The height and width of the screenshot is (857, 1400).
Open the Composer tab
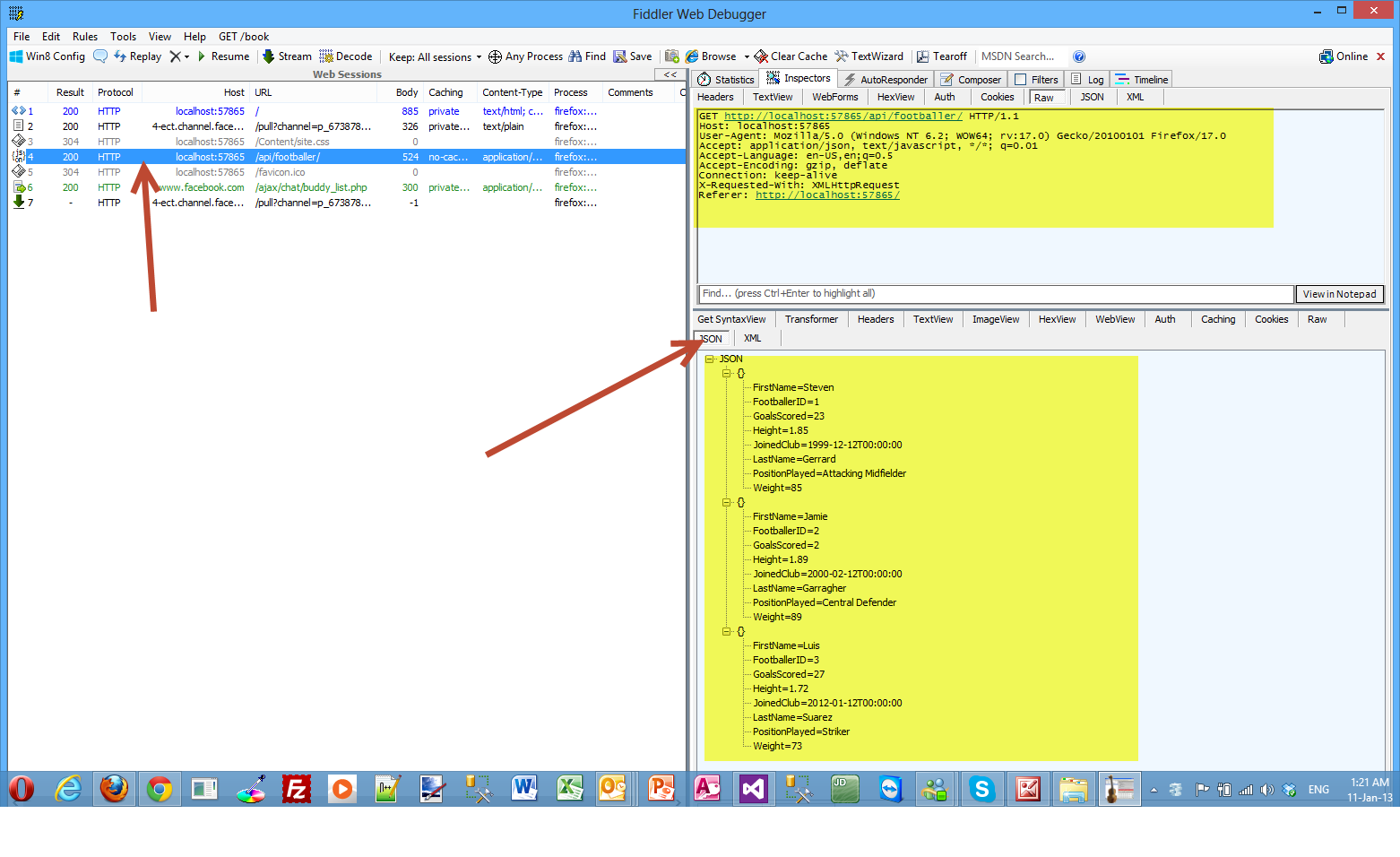(x=971, y=80)
